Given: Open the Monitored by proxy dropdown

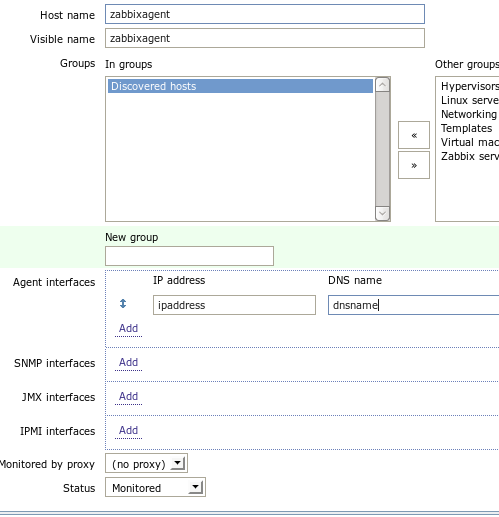Looking at the screenshot, I should pos(146,463).
